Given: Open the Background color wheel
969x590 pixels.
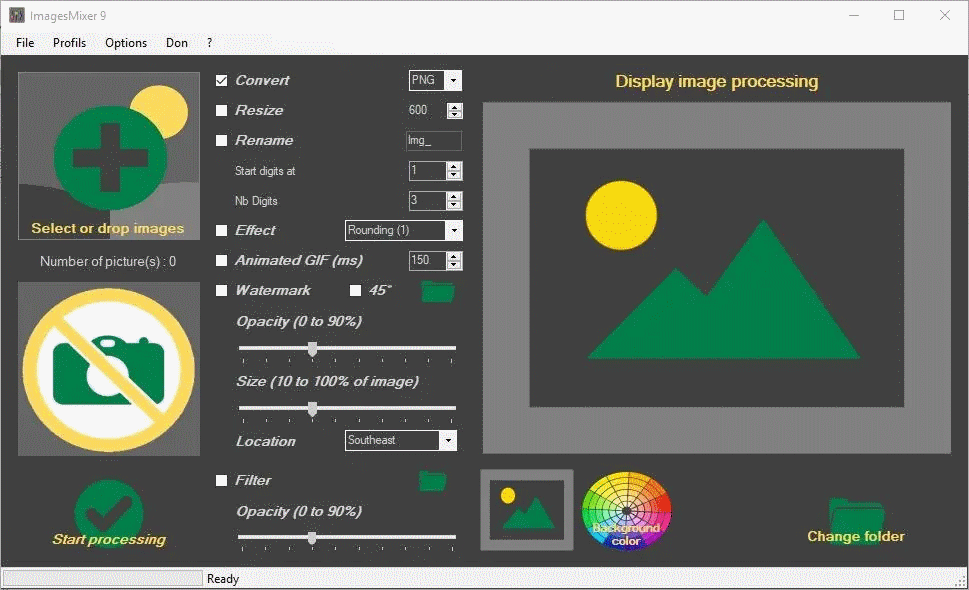Looking at the screenshot, I should pyautogui.click(x=627, y=510).
